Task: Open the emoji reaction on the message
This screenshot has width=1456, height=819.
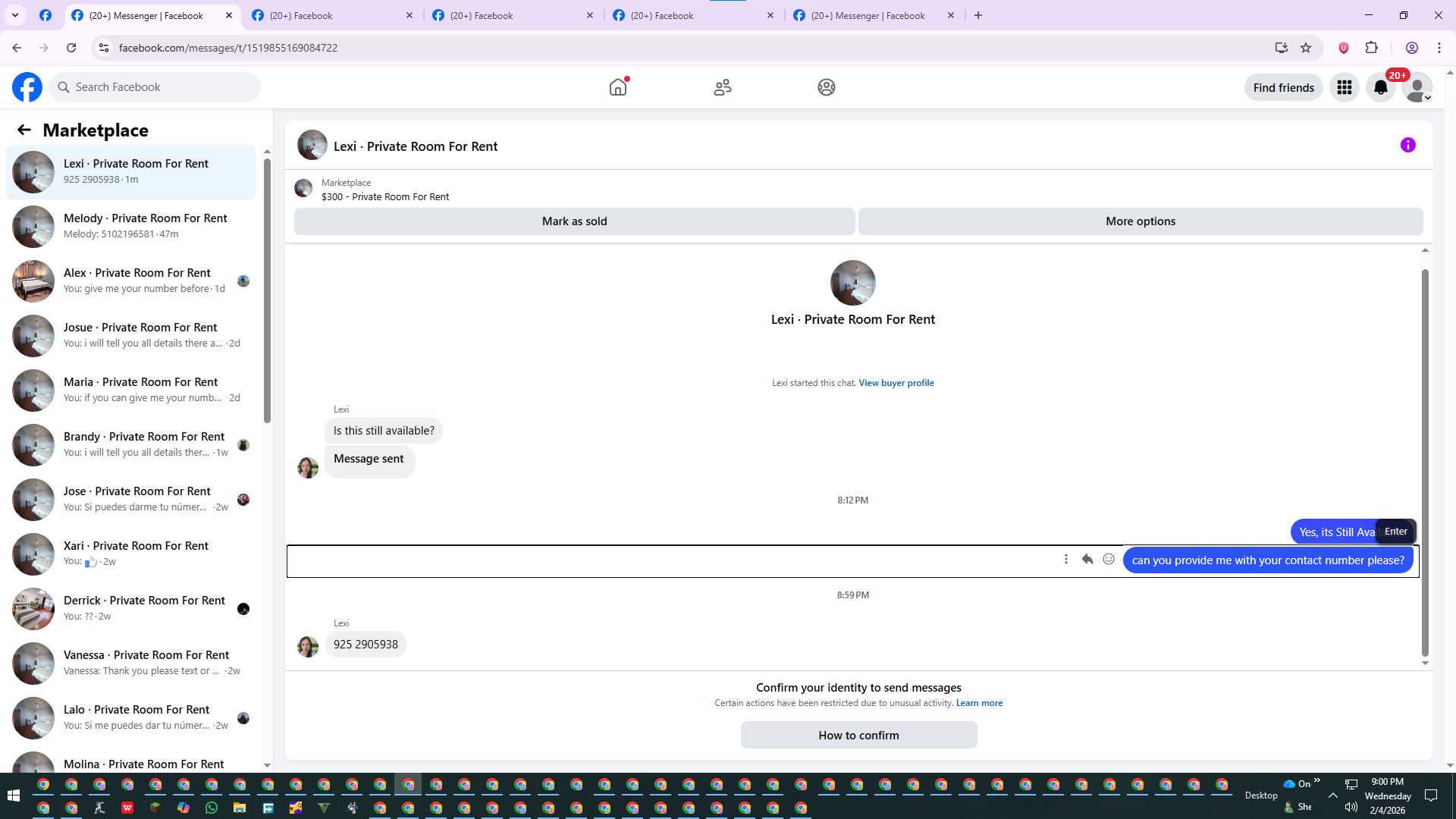Action: coord(1108,559)
